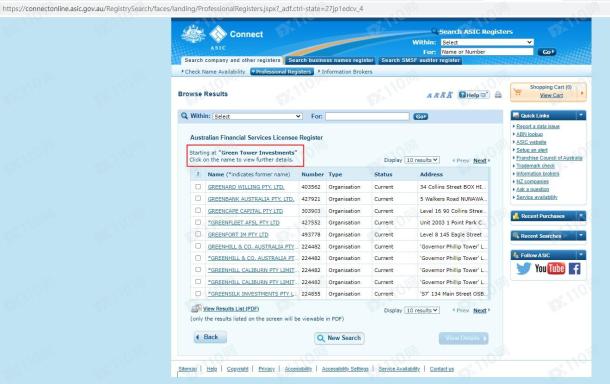Switch to Search business names register tab
610x384 pixels.
[x=331, y=60]
